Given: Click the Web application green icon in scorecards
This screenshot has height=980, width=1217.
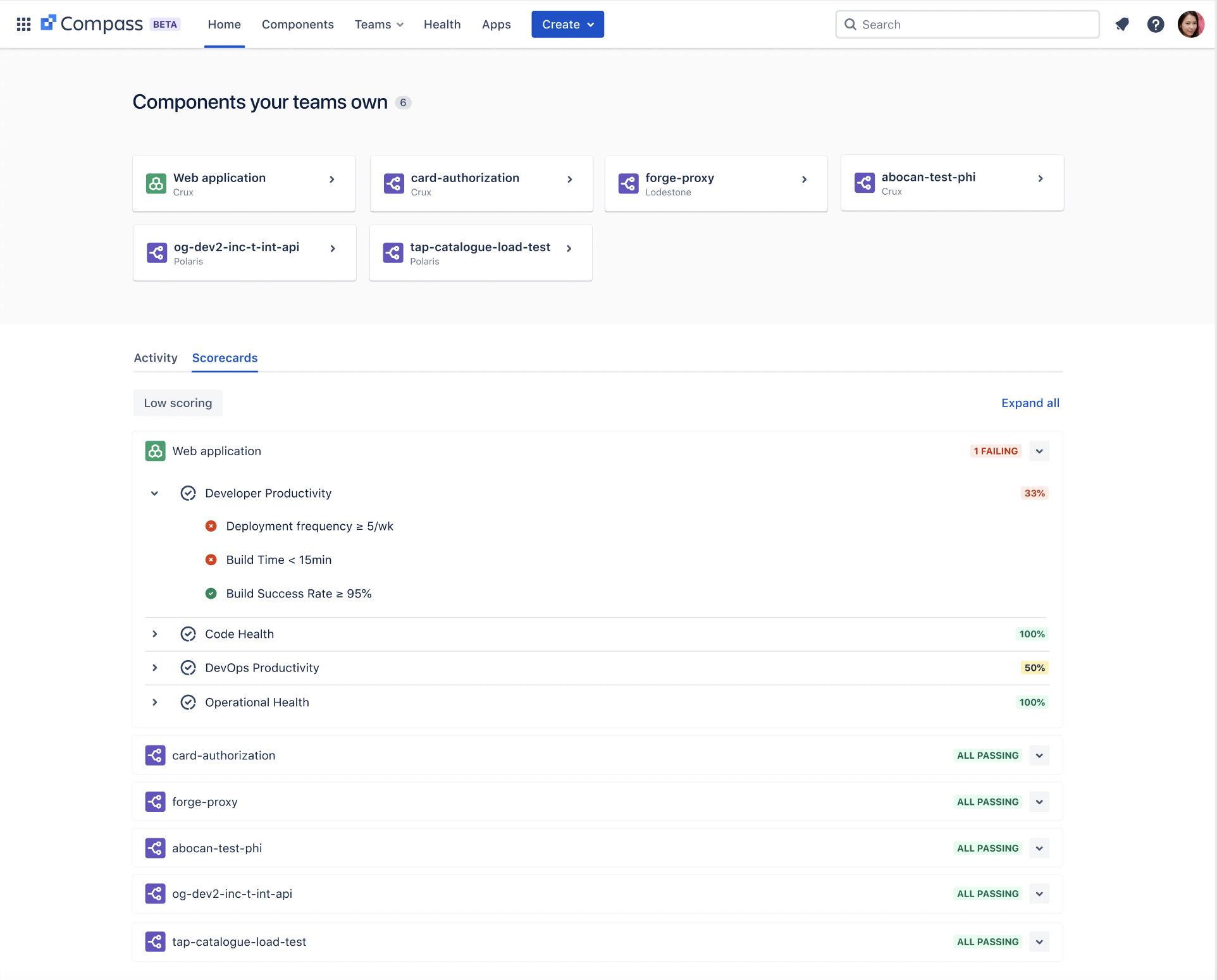Looking at the screenshot, I should coord(155,451).
